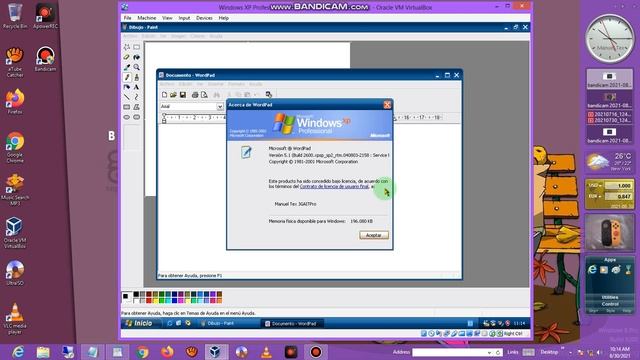Click Firefox icon on host taskbar
This screenshot has height=360, width=640.
pos(167,352)
